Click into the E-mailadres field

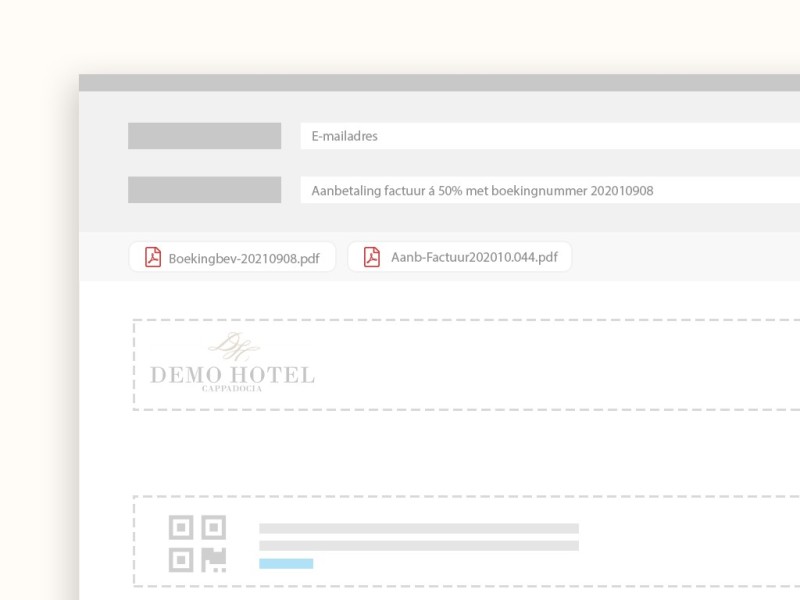(550, 136)
